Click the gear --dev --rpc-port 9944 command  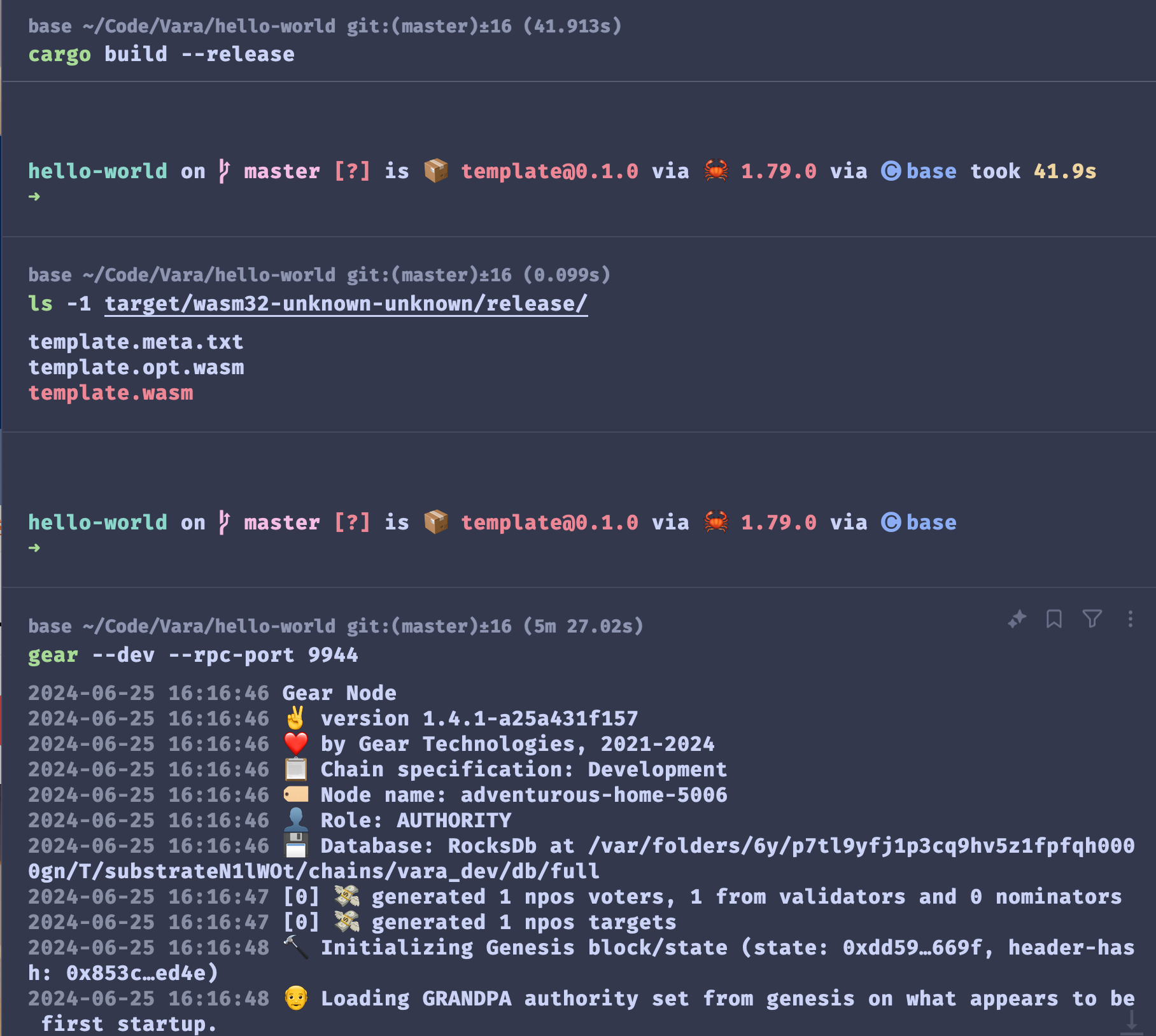(193, 655)
